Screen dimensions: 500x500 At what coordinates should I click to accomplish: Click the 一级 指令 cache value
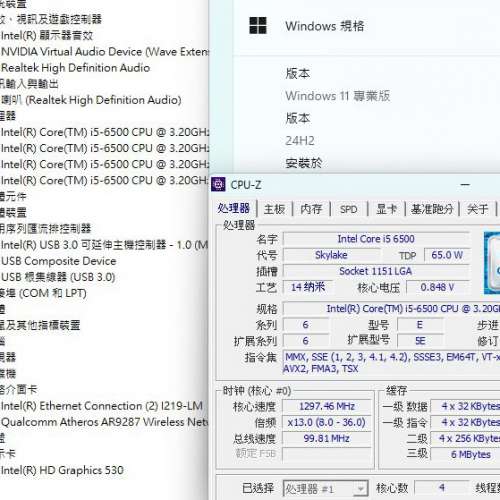click(x=466, y=422)
